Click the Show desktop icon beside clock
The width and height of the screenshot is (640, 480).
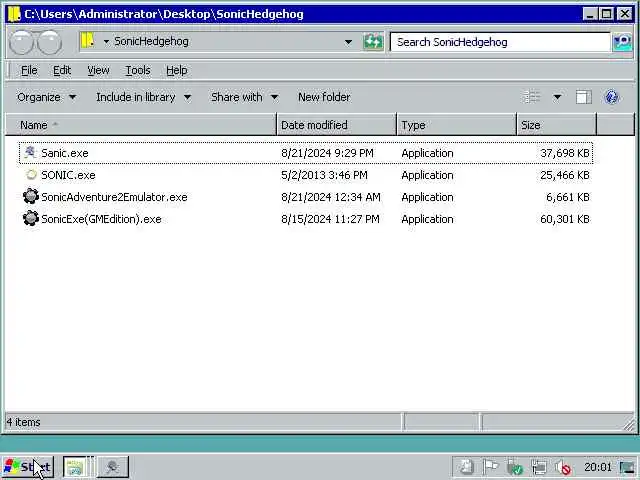(x=627, y=467)
